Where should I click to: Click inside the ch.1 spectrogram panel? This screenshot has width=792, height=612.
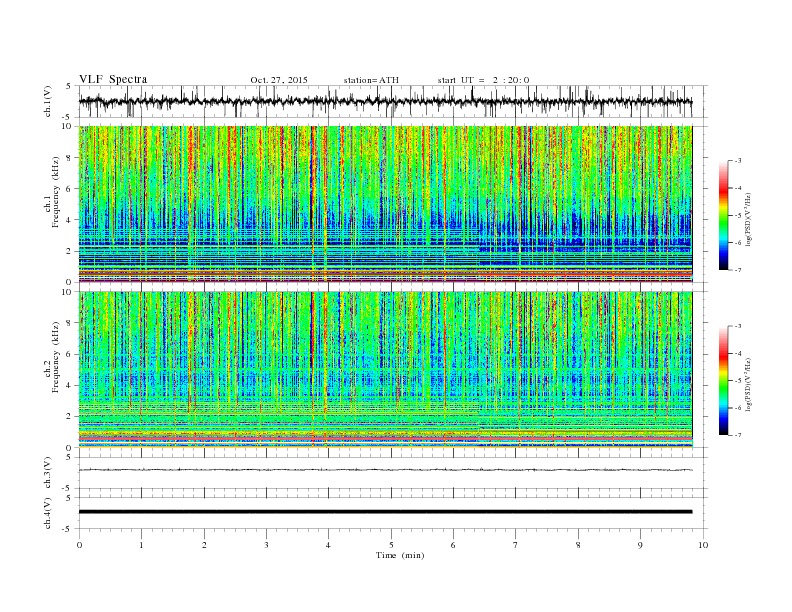click(x=385, y=204)
